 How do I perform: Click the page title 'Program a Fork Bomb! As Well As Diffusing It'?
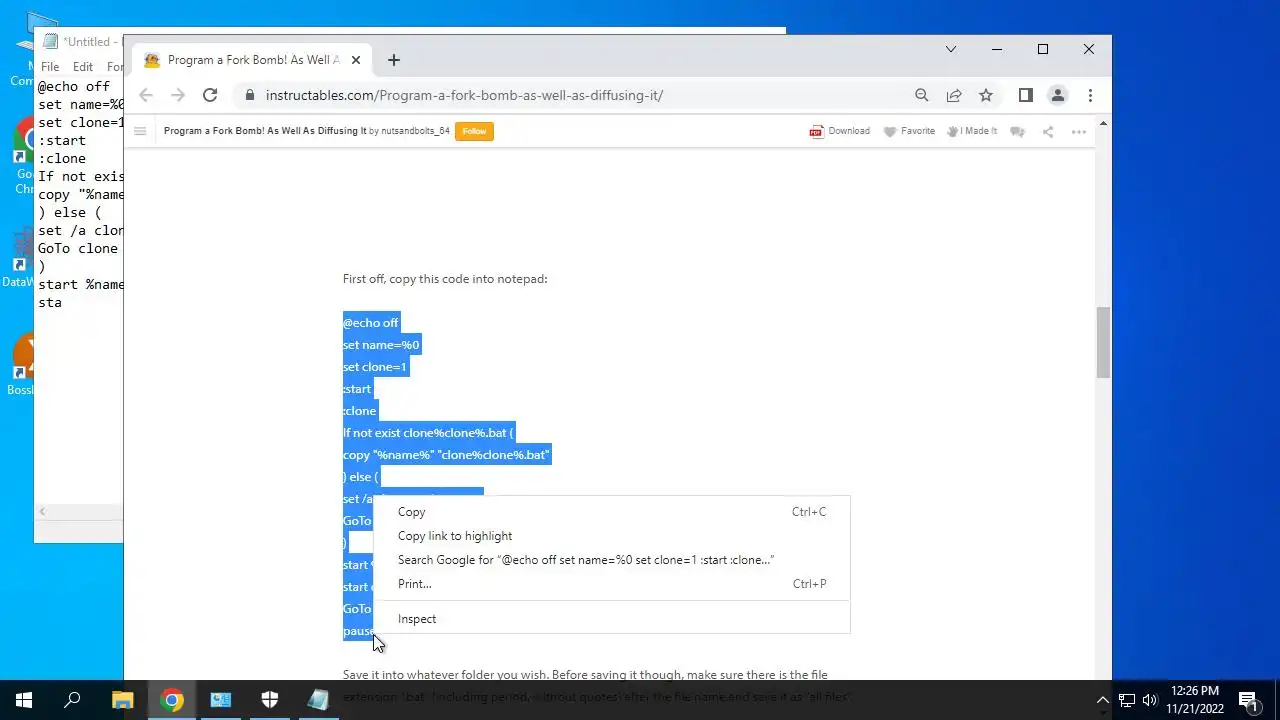265,131
